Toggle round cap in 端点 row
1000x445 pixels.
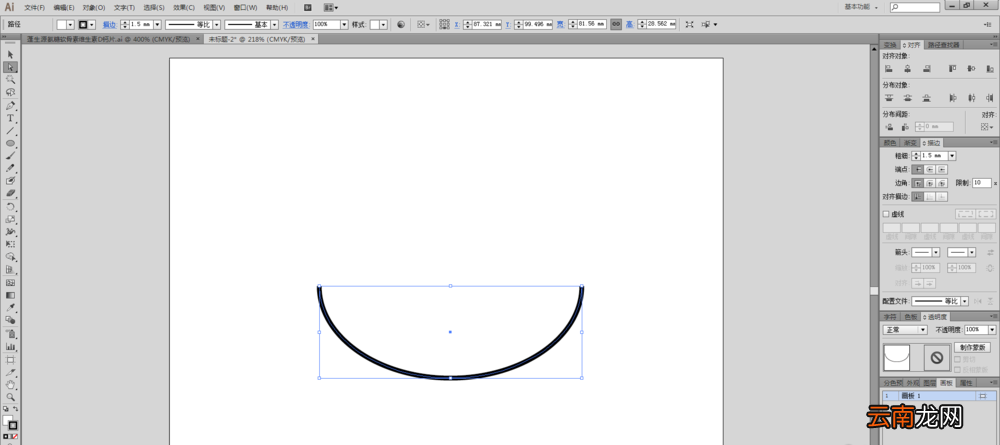[930, 170]
